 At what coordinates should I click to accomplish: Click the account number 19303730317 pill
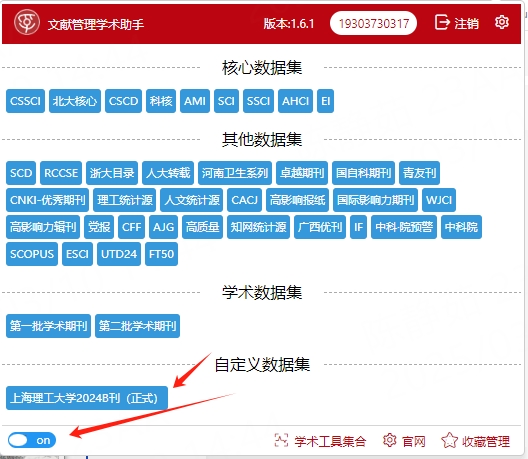tap(373, 23)
